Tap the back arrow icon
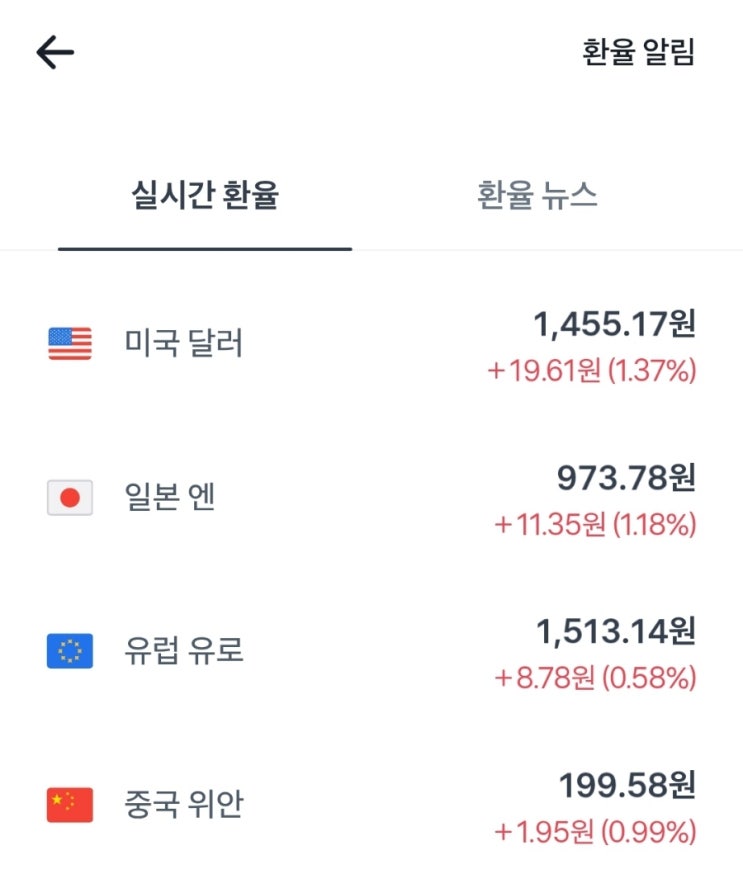Image resolution: width=743 pixels, height=874 pixels. 55,52
